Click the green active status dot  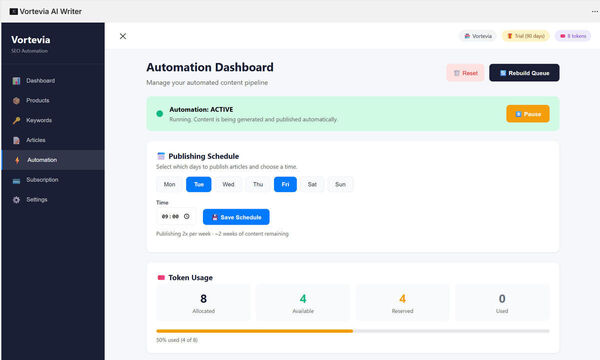pos(160,114)
